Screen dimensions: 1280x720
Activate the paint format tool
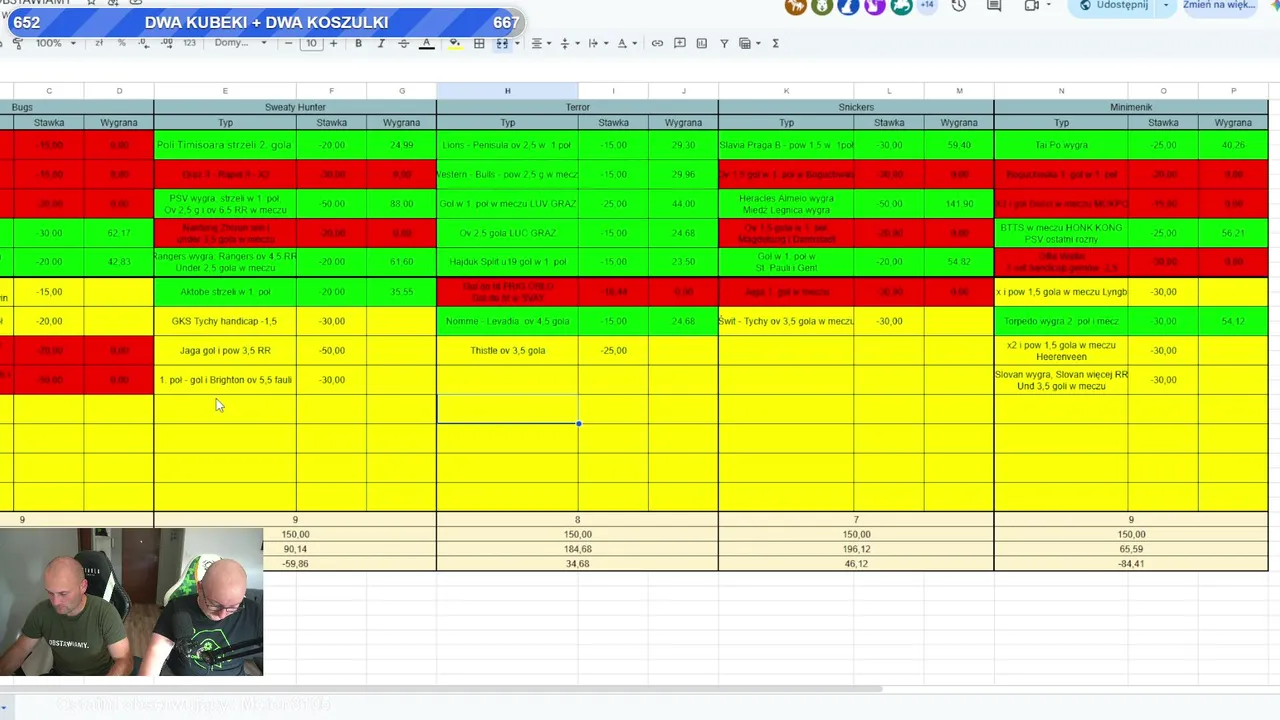click(17, 44)
